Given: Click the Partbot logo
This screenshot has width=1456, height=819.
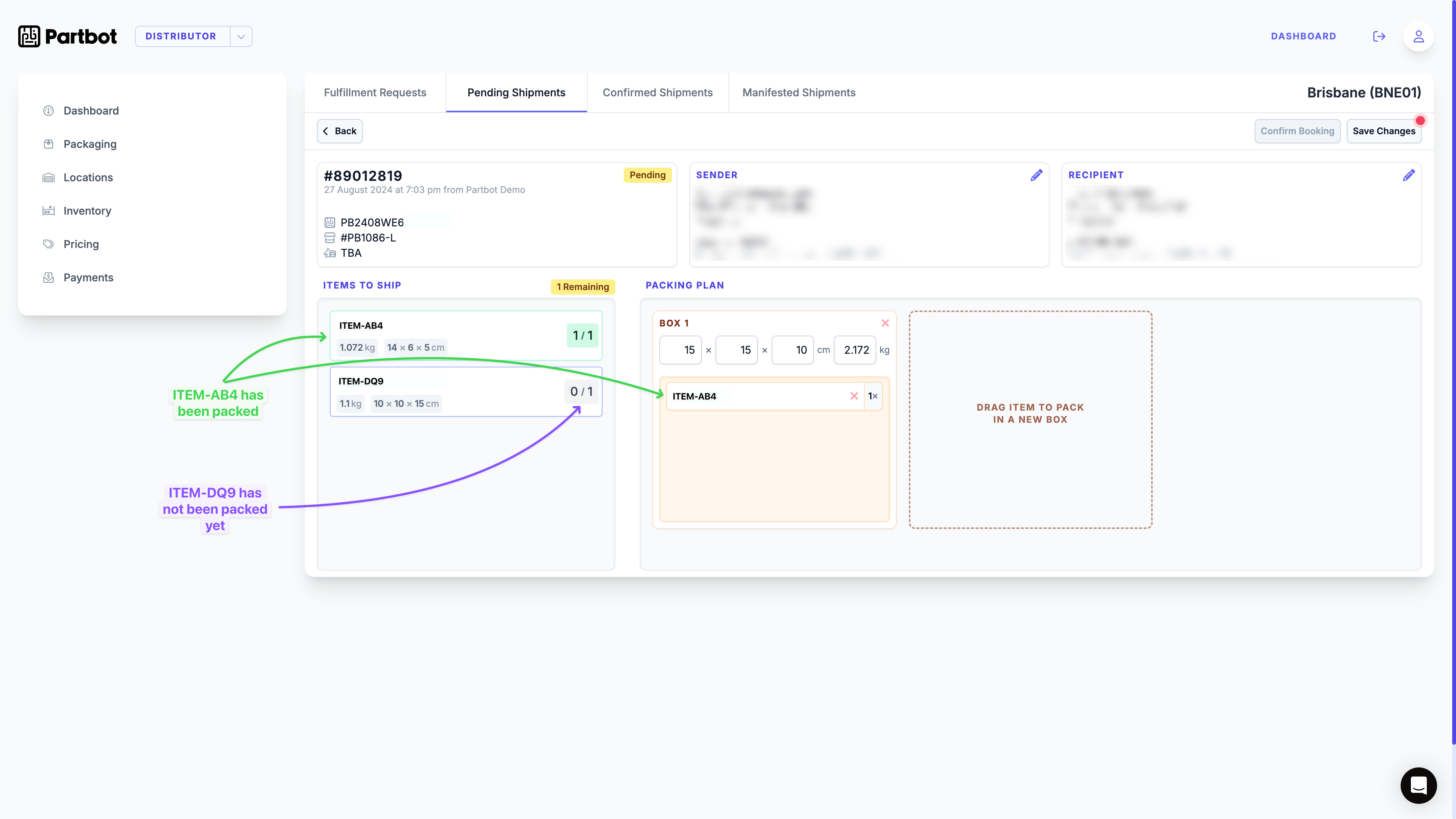Looking at the screenshot, I should [67, 36].
